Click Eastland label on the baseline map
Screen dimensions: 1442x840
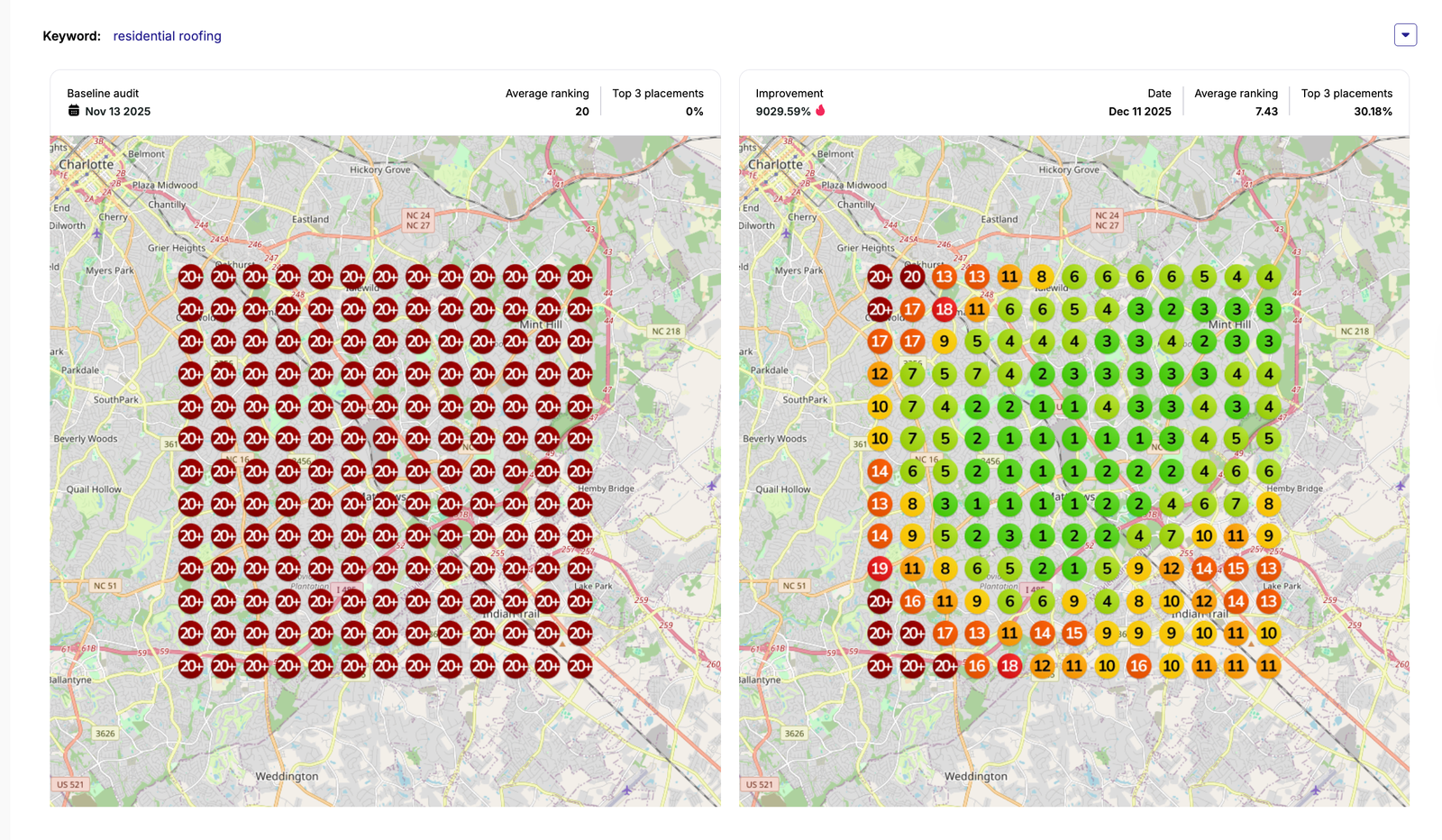(x=310, y=219)
